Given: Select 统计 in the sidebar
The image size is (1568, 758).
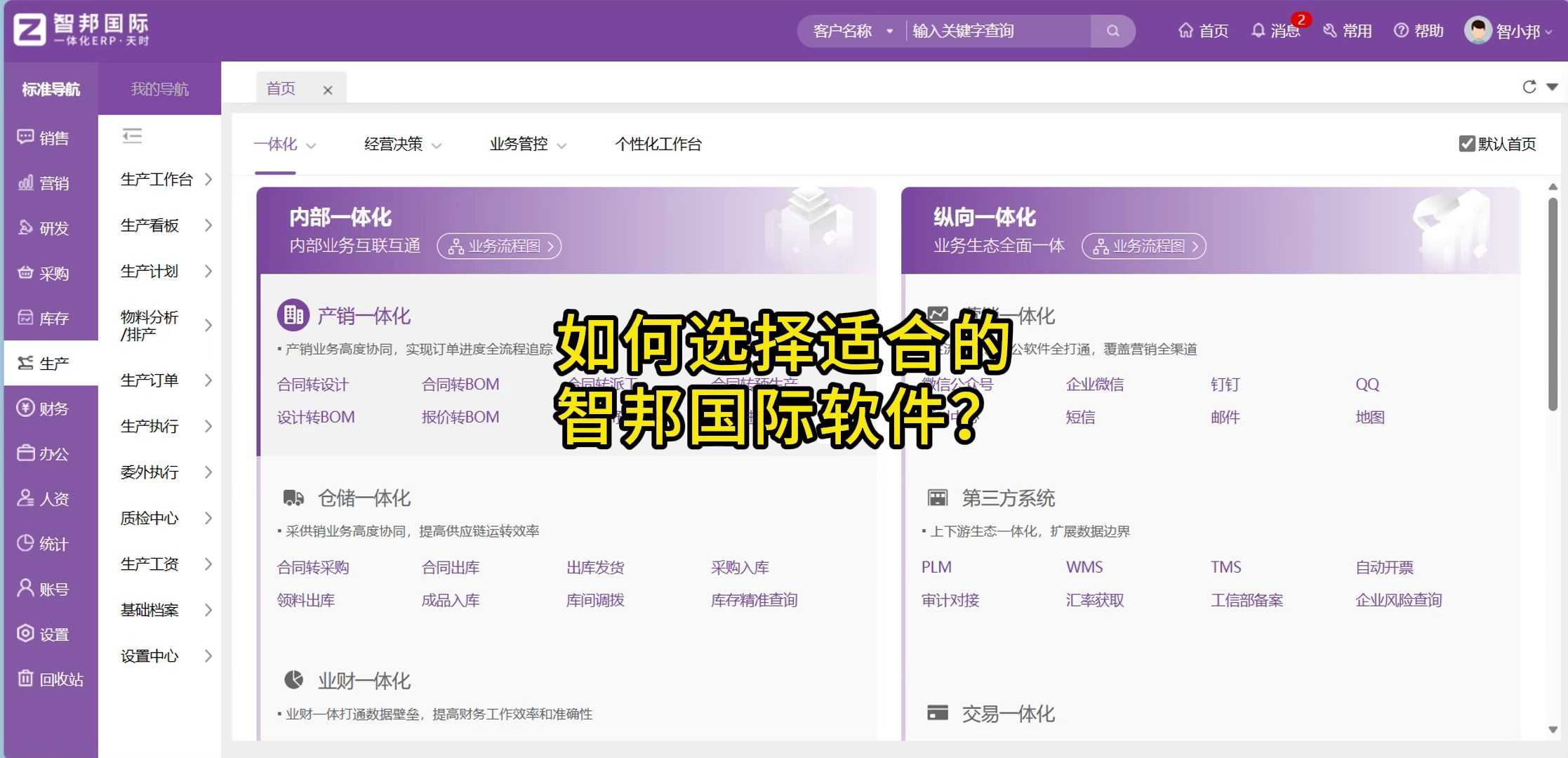Looking at the screenshot, I should tap(51, 544).
